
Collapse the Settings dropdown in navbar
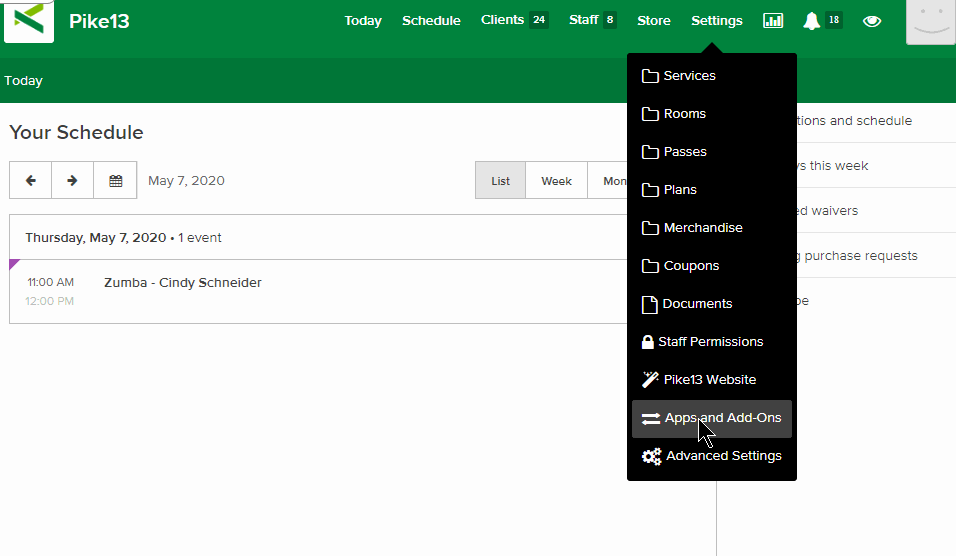(716, 21)
